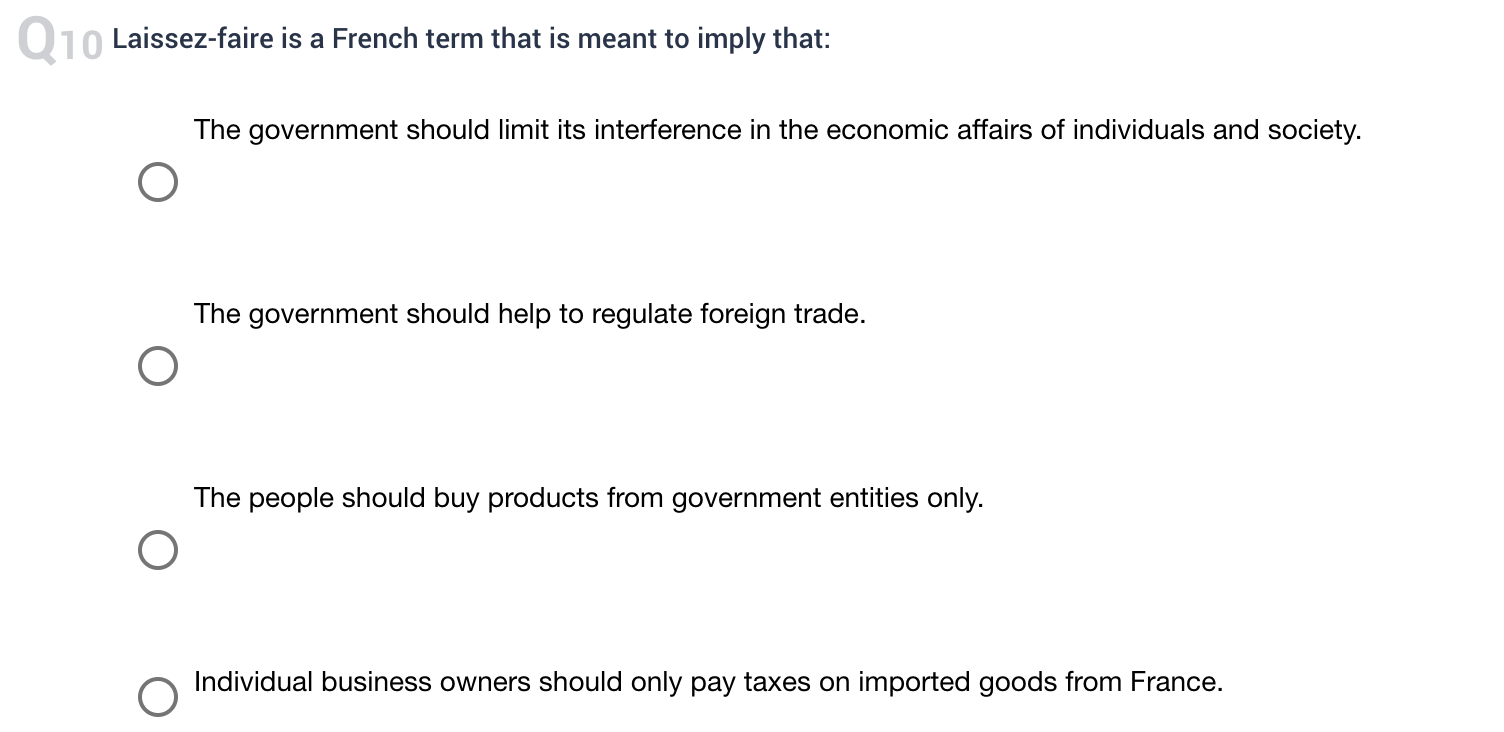The height and width of the screenshot is (732, 1504).
Task: Click answer text 'help to regulate foreign trade'
Action: click(x=530, y=314)
